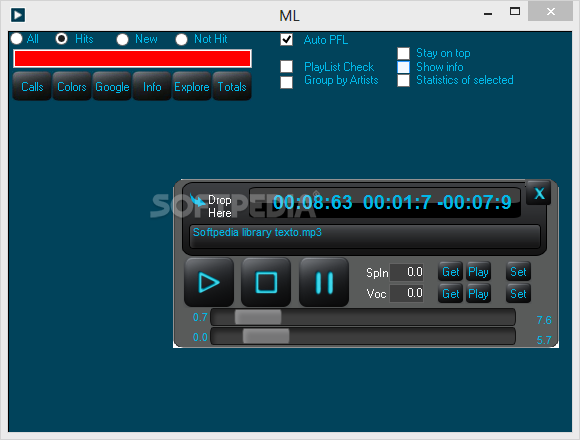580x440 pixels.
Task: Click Play button in Voc row
Action: tap(478, 294)
